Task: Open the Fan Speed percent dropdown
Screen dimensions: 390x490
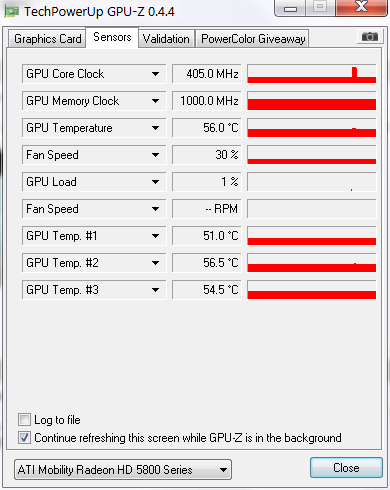Action: point(94,155)
